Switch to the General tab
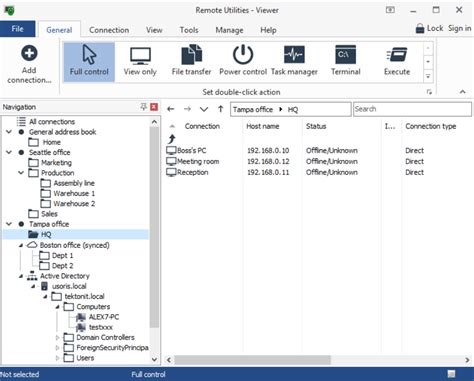The height and width of the screenshot is (381, 474). 59,30
